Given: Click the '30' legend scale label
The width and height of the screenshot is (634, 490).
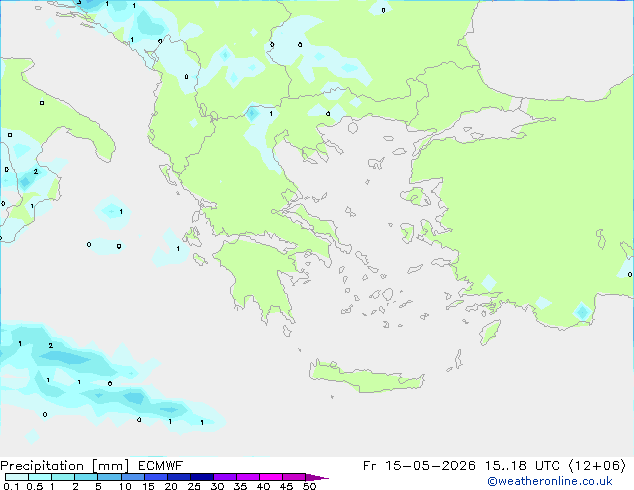Looking at the screenshot, I should [217, 486].
